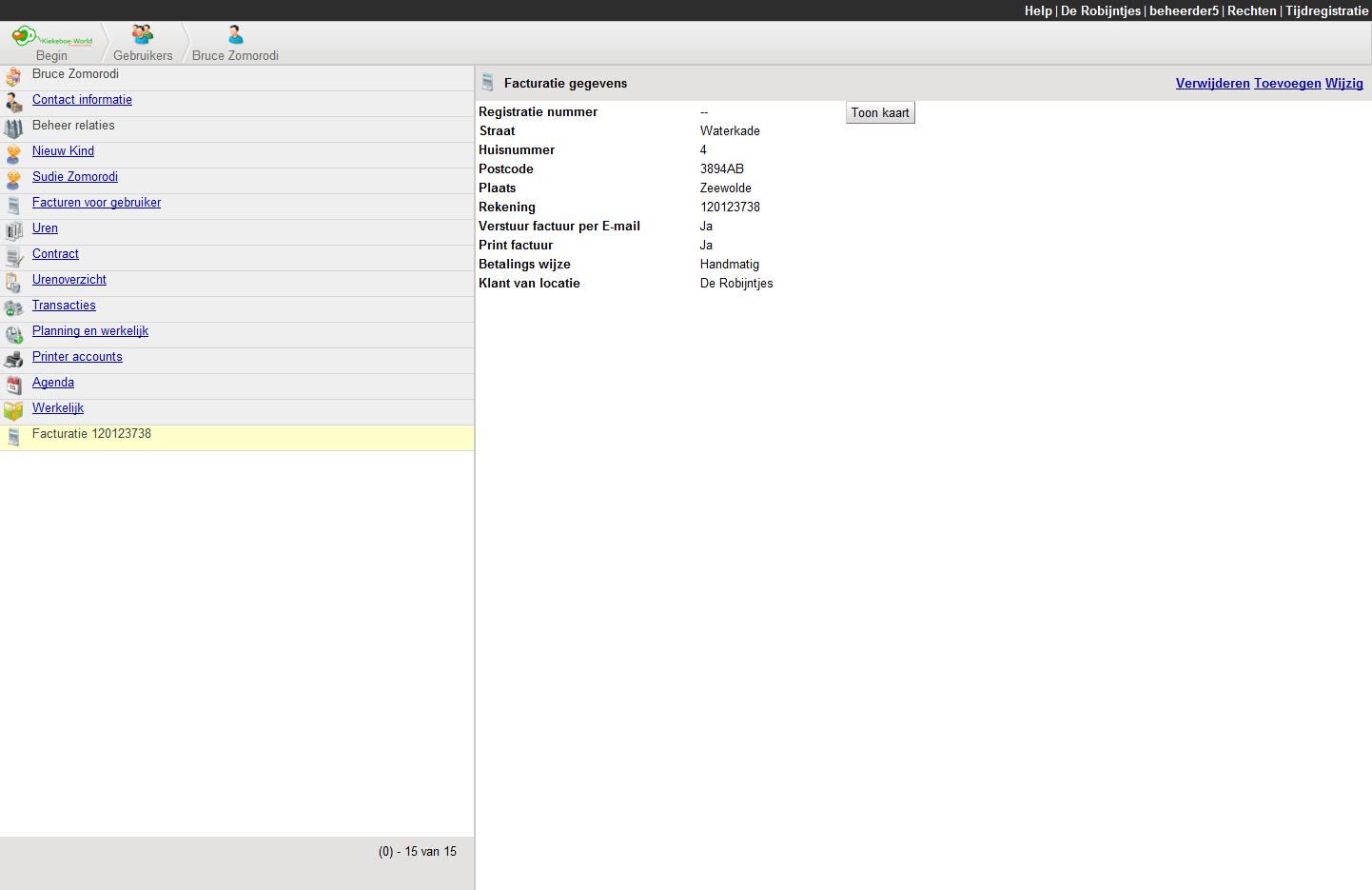The image size is (1372, 890).
Task: Click the Gebruikers breadcrumb icon
Action: point(143,35)
